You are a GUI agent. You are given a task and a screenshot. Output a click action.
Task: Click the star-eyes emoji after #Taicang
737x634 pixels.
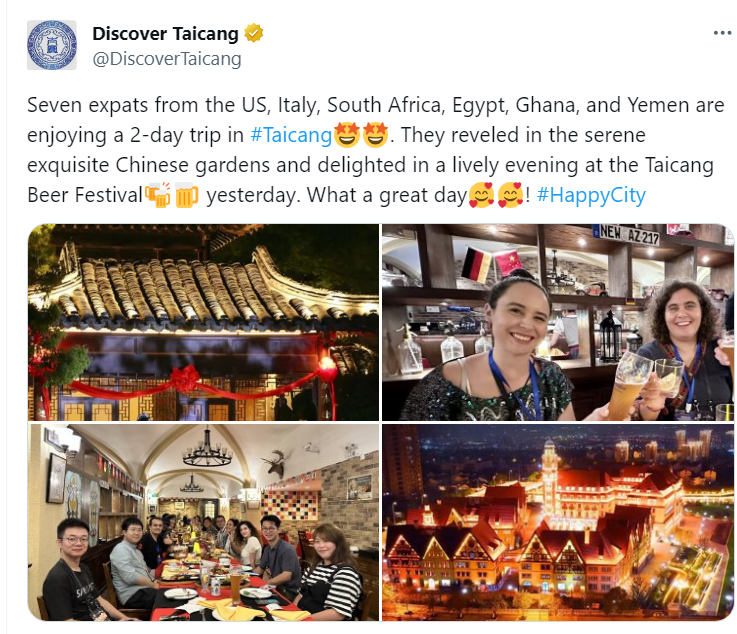[346, 135]
